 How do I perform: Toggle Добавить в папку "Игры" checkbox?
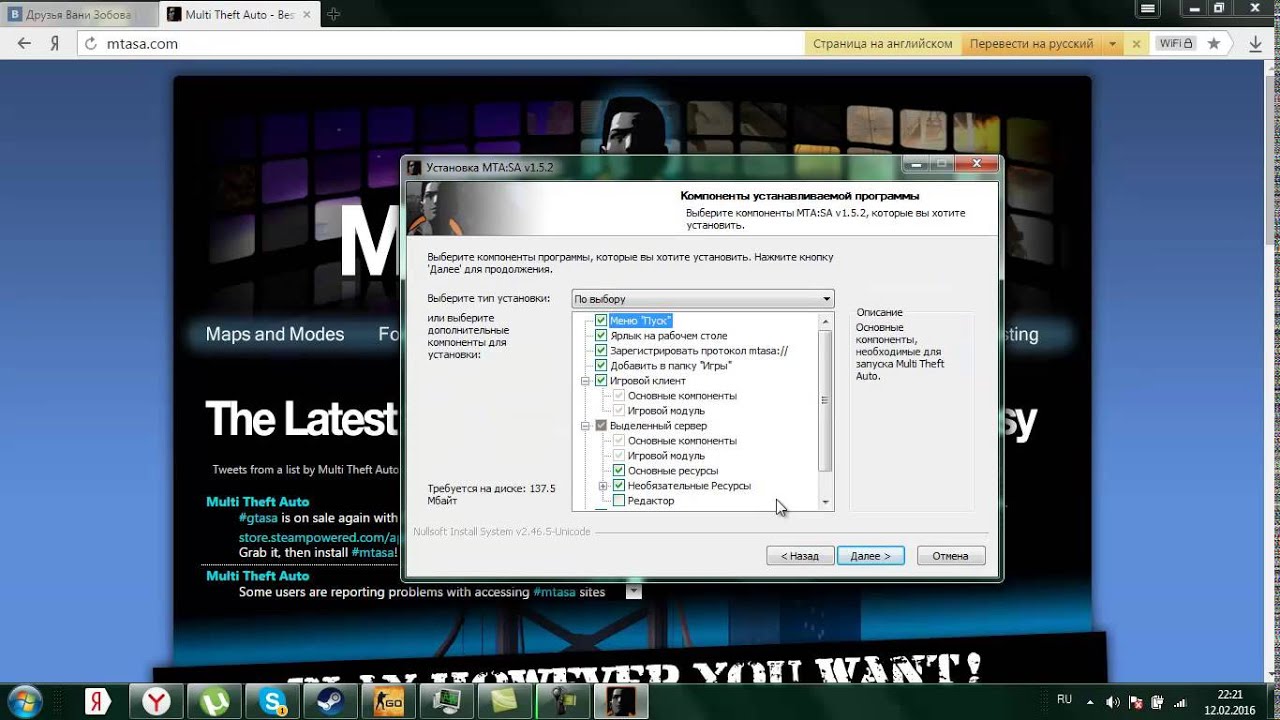pyautogui.click(x=601, y=366)
